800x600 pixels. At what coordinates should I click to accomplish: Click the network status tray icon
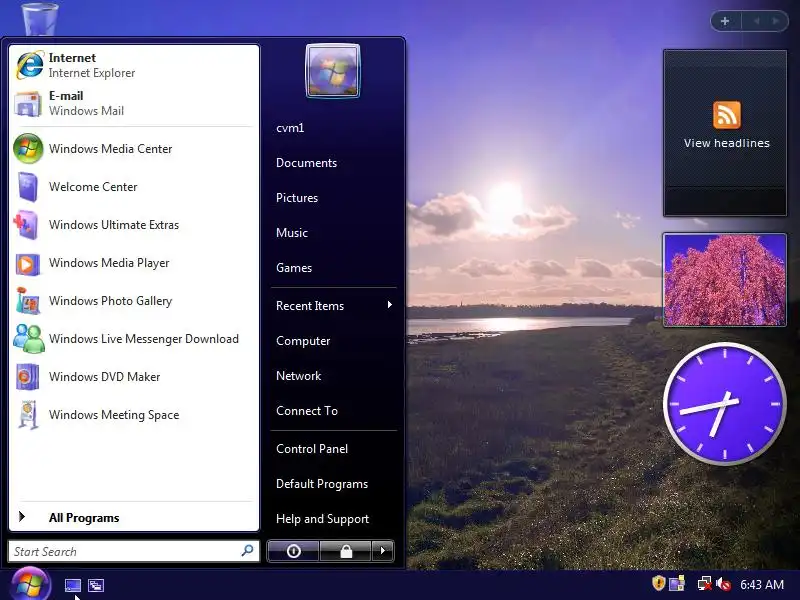705,584
